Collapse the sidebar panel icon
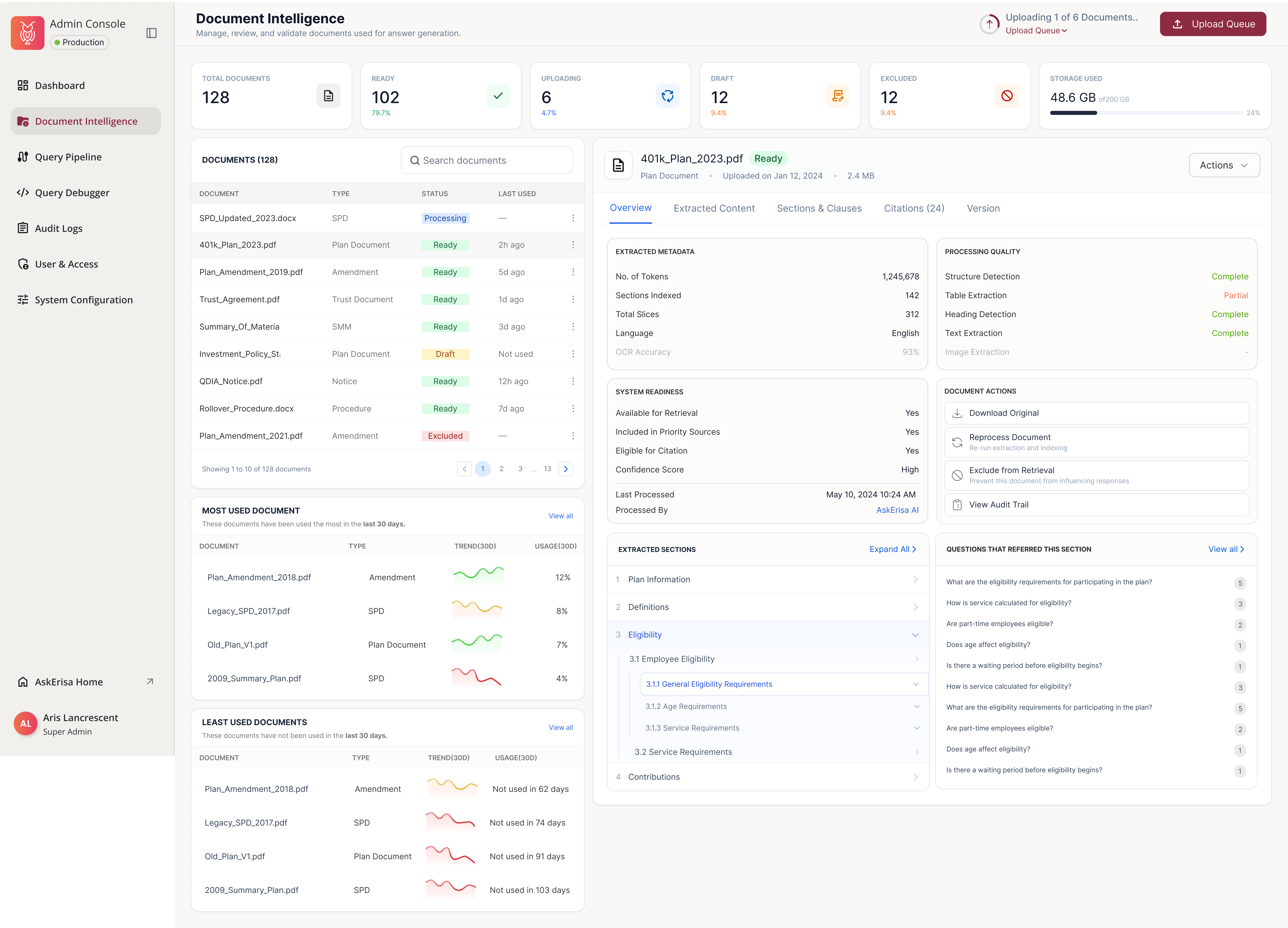 [151, 33]
